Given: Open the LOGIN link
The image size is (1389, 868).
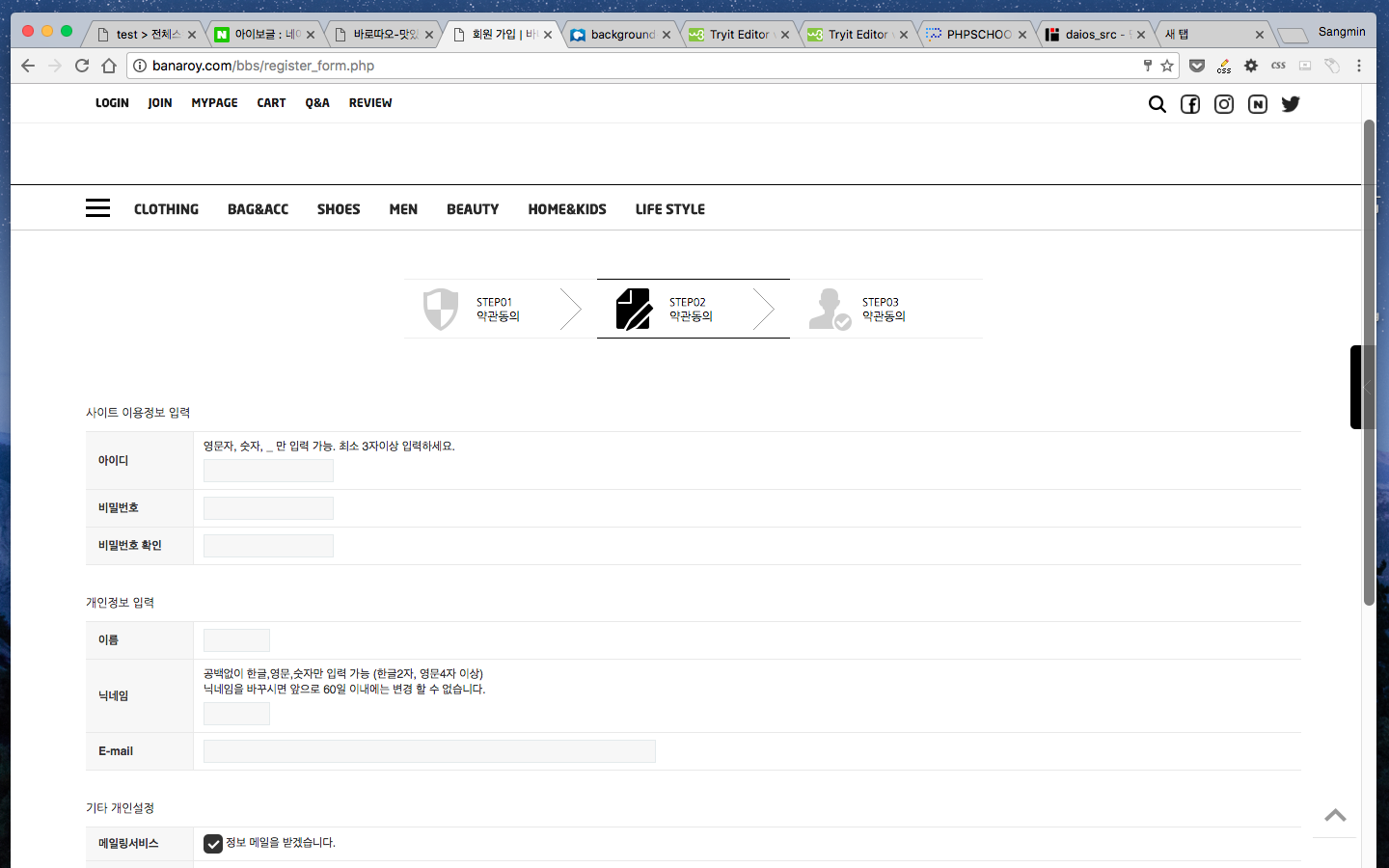Looking at the screenshot, I should [112, 103].
